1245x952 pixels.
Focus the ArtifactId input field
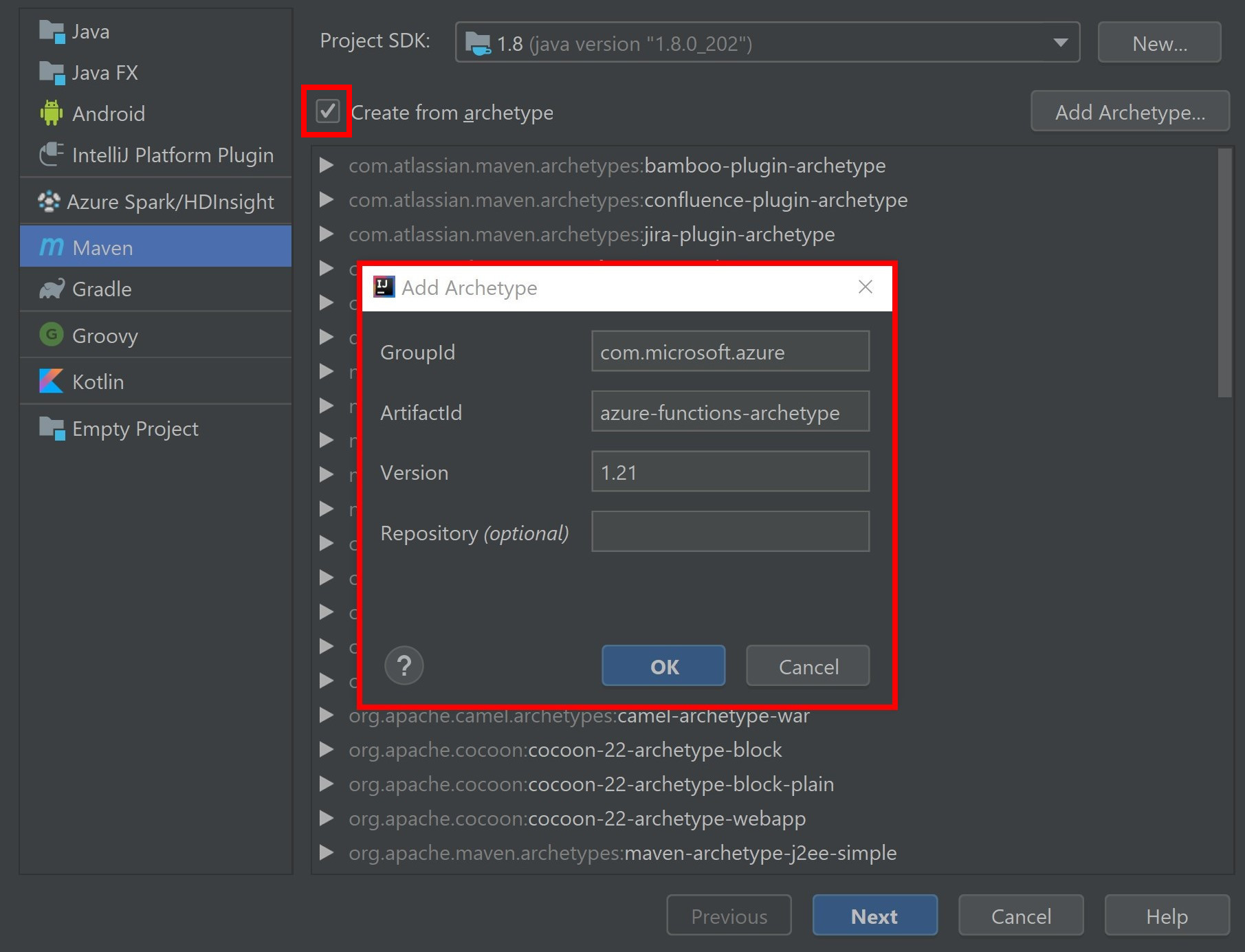pyautogui.click(x=730, y=411)
